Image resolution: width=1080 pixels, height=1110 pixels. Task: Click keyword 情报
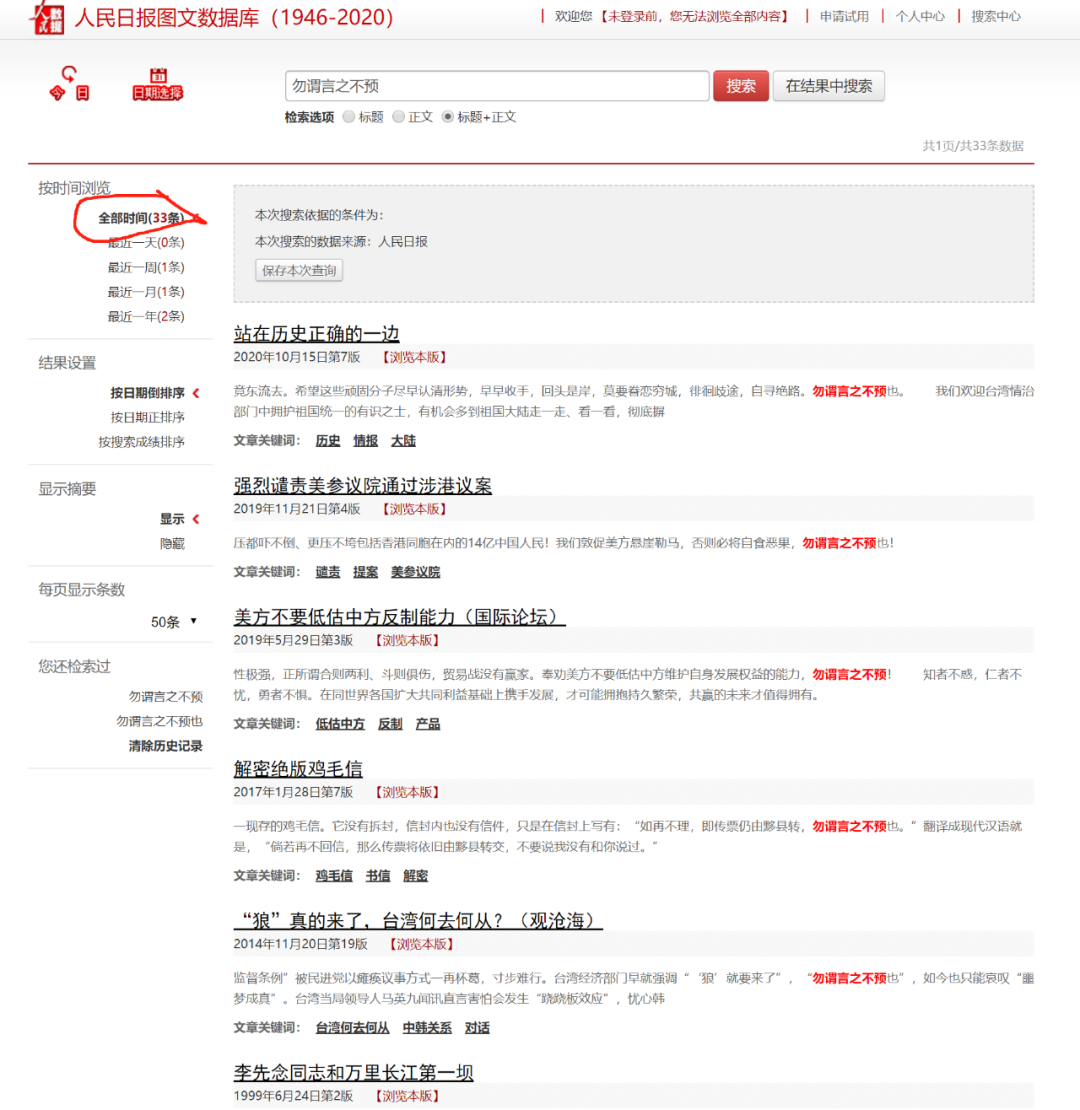[x=365, y=441]
